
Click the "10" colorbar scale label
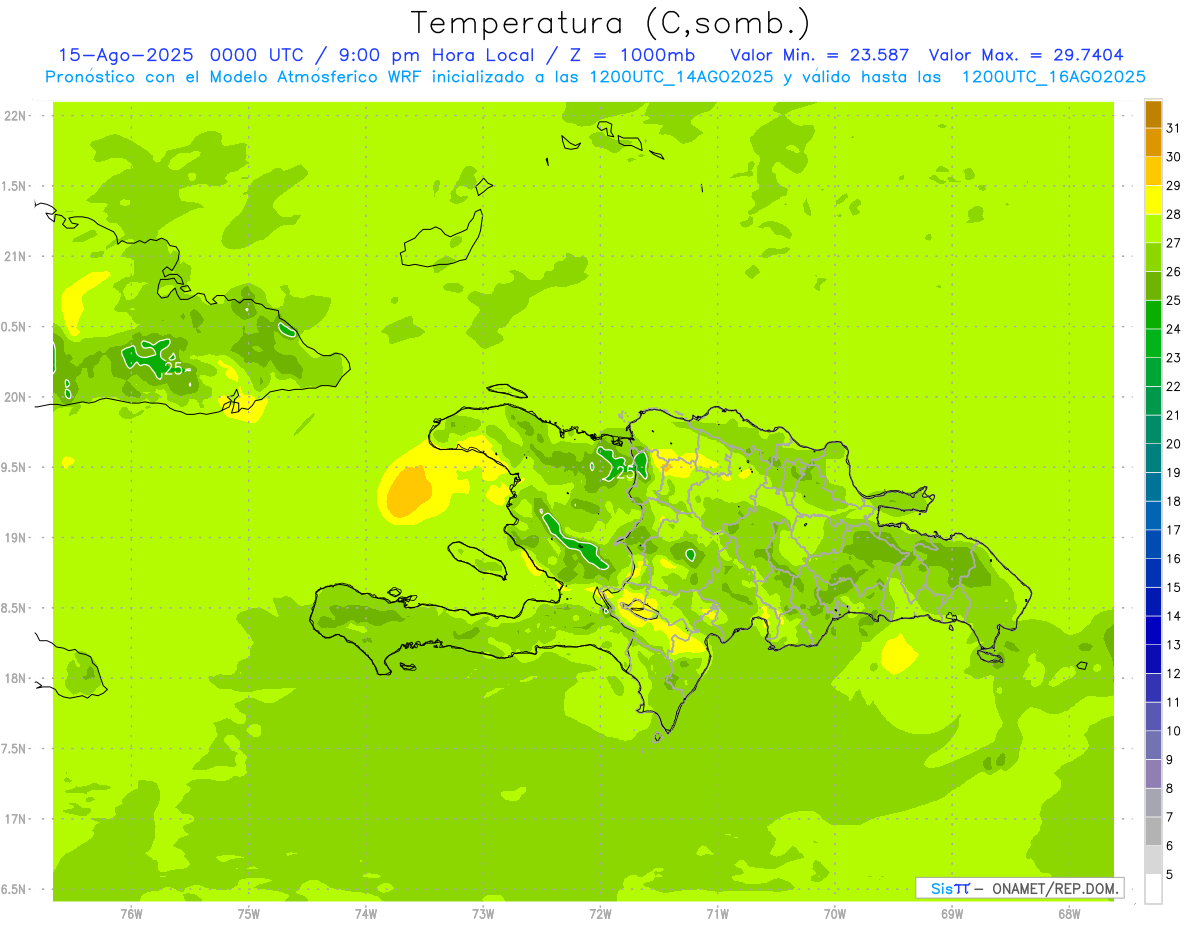click(x=1174, y=731)
